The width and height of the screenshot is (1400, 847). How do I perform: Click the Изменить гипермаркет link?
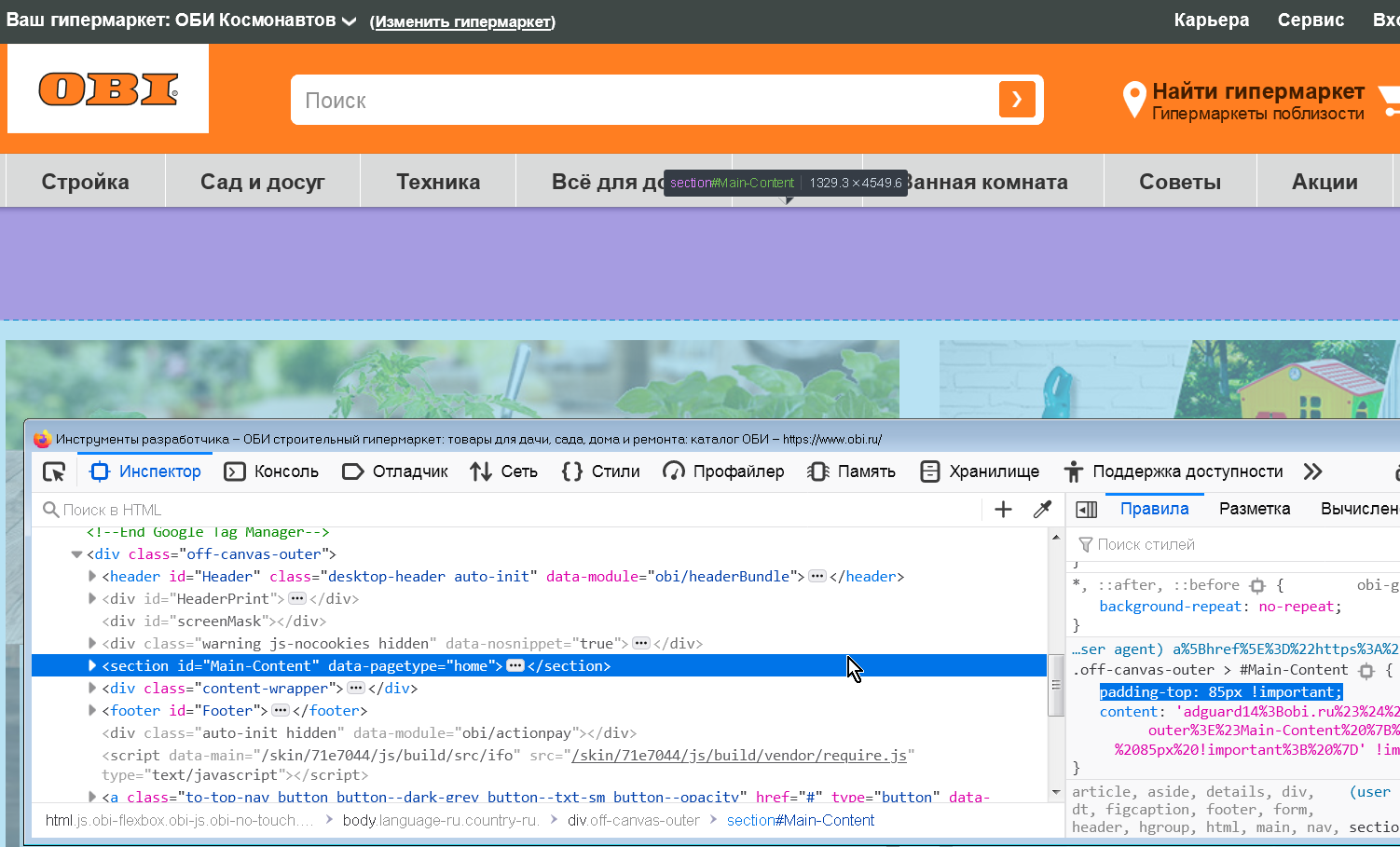[x=463, y=22]
